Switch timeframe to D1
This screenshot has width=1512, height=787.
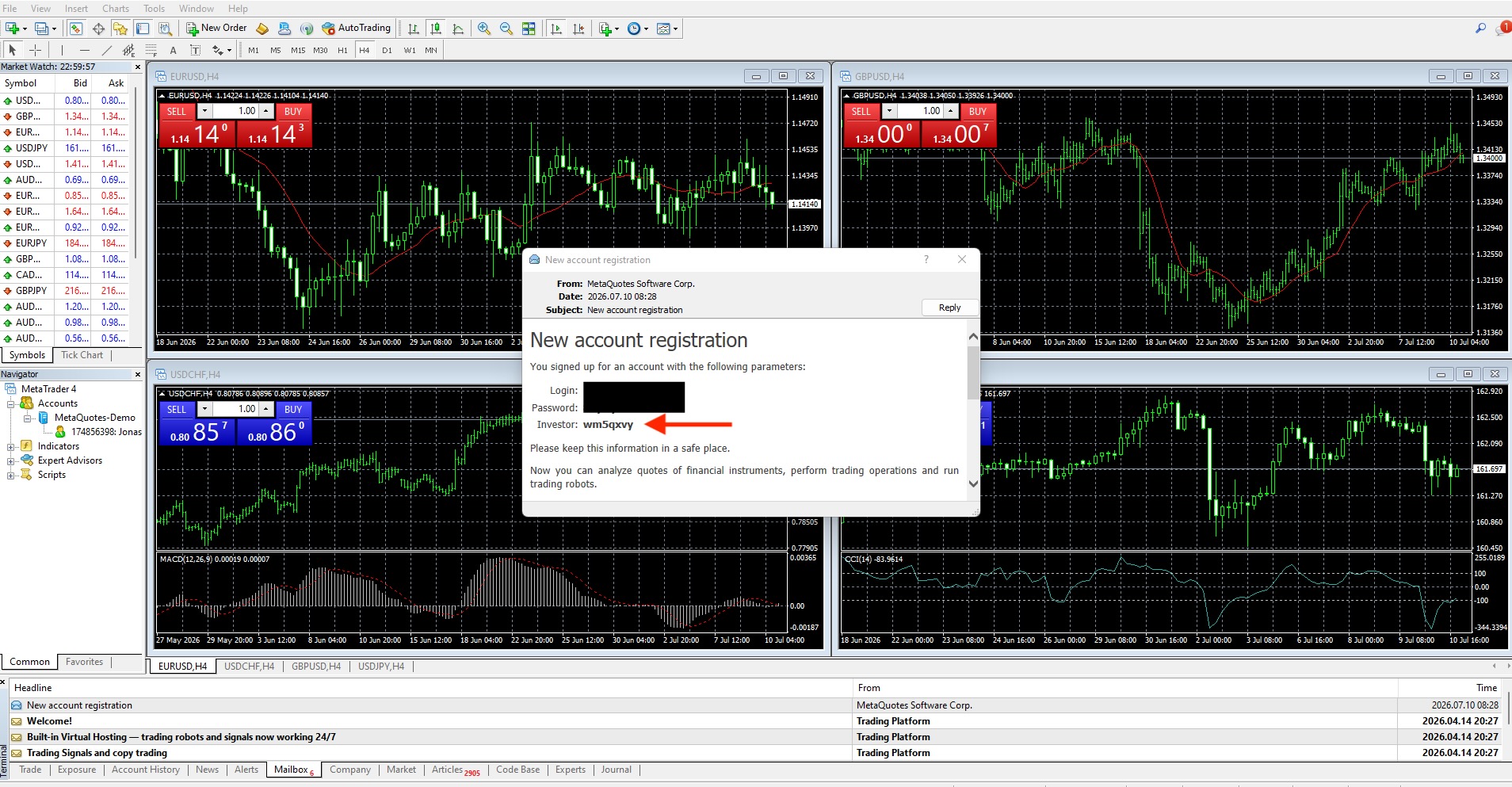pyautogui.click(x=387, y=50)
